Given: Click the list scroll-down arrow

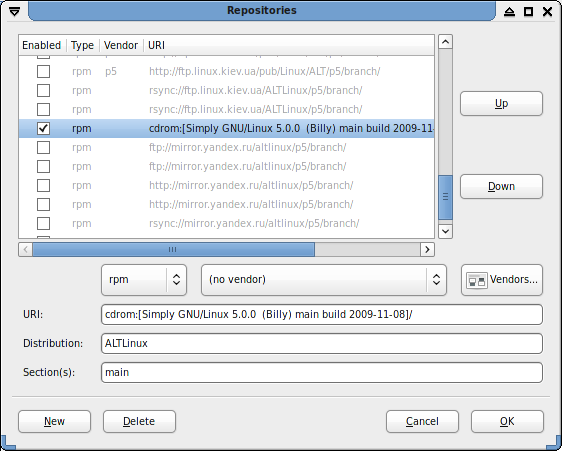Looking at the screenshot, I should [446, 231].
